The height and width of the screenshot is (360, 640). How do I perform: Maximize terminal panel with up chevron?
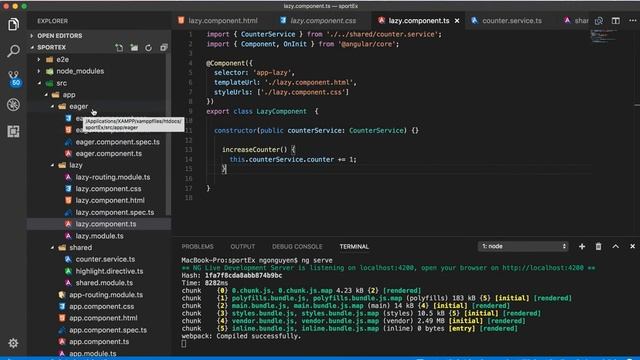coord(616,247)
